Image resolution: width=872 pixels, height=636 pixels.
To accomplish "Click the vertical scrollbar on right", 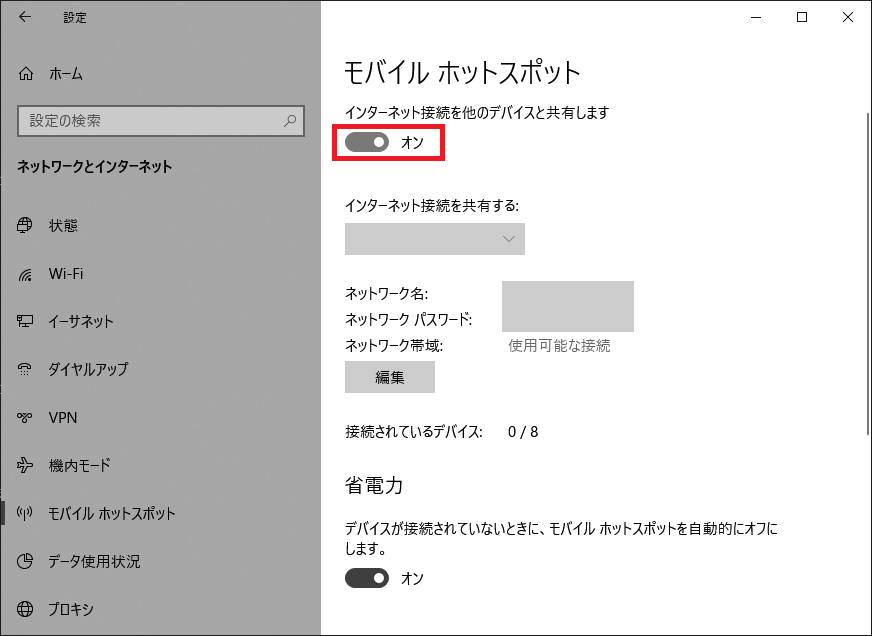I will click(866, 272).
